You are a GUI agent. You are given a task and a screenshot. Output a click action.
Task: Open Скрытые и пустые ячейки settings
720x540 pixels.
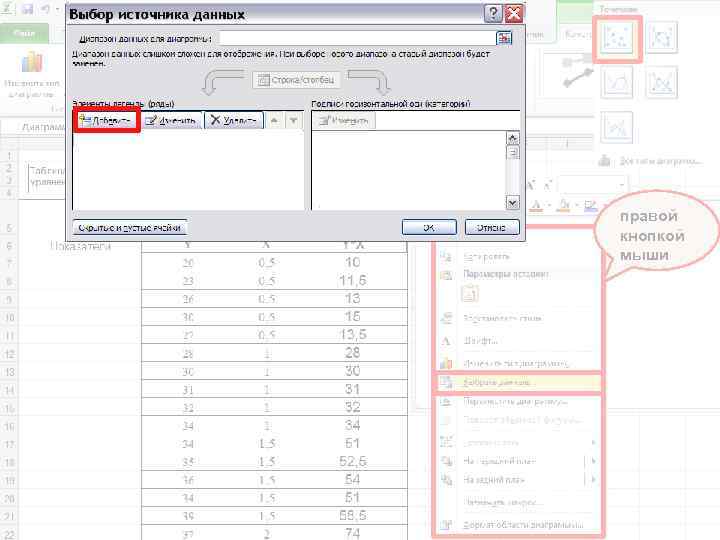click(x=129, y=227)
